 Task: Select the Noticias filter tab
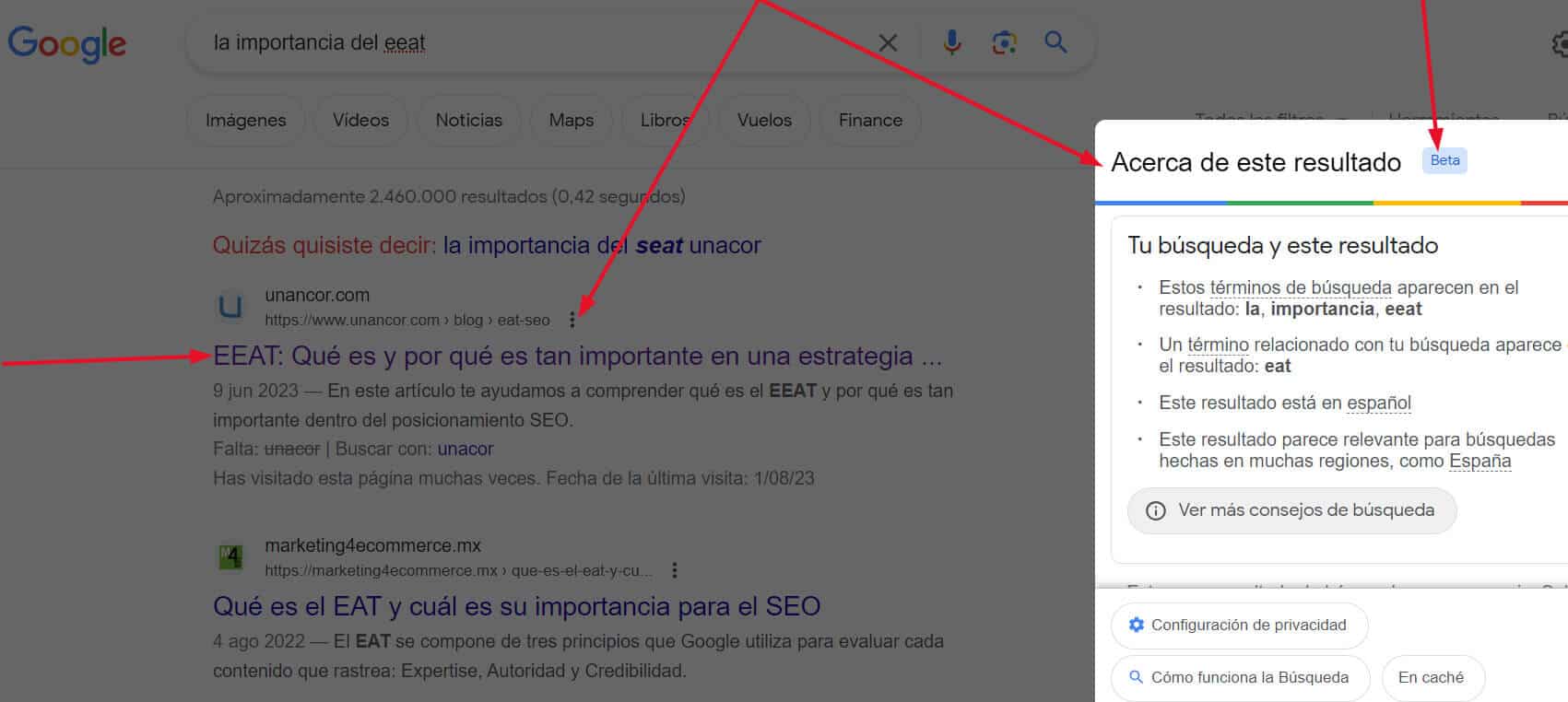[x=468, y=120]
